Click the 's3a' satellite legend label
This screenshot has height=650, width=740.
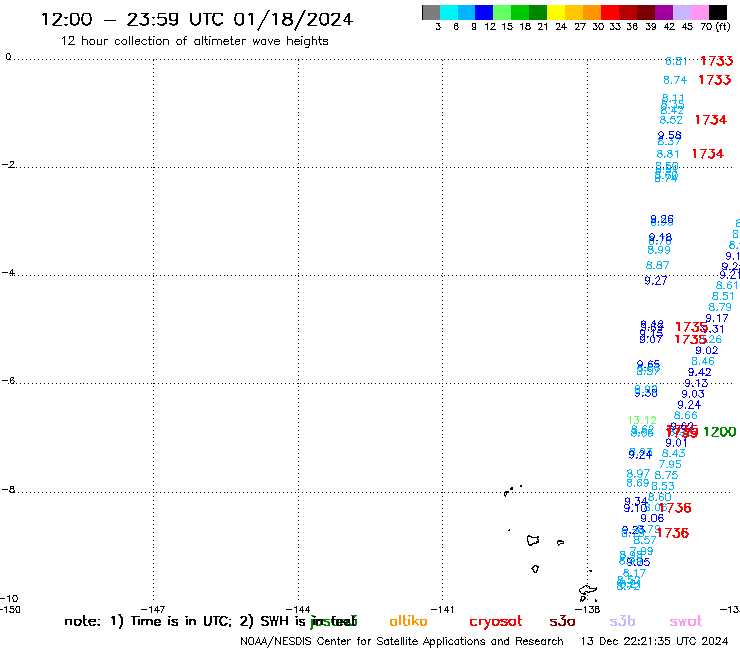562,621
